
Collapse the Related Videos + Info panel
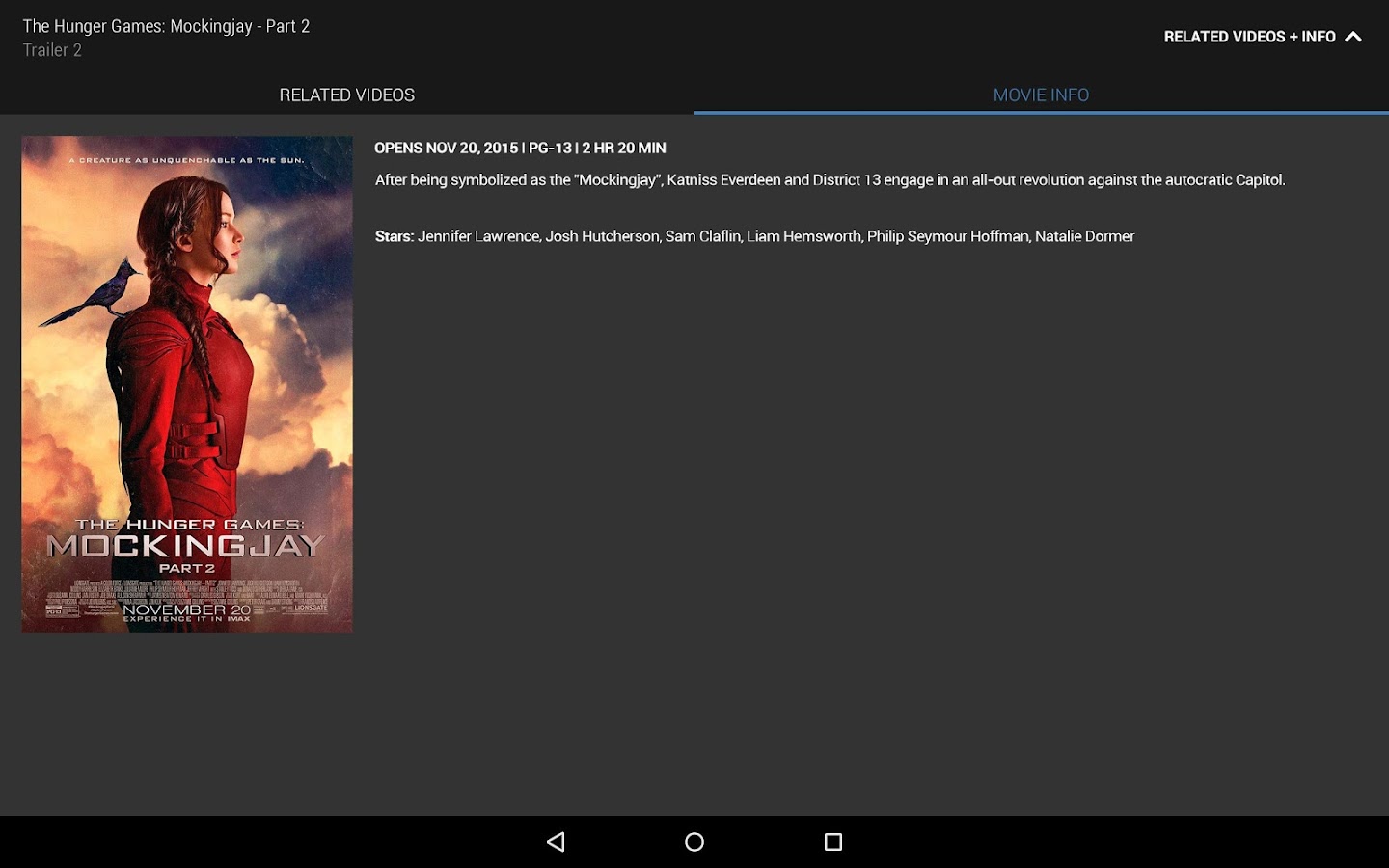tap(1262, 37)
